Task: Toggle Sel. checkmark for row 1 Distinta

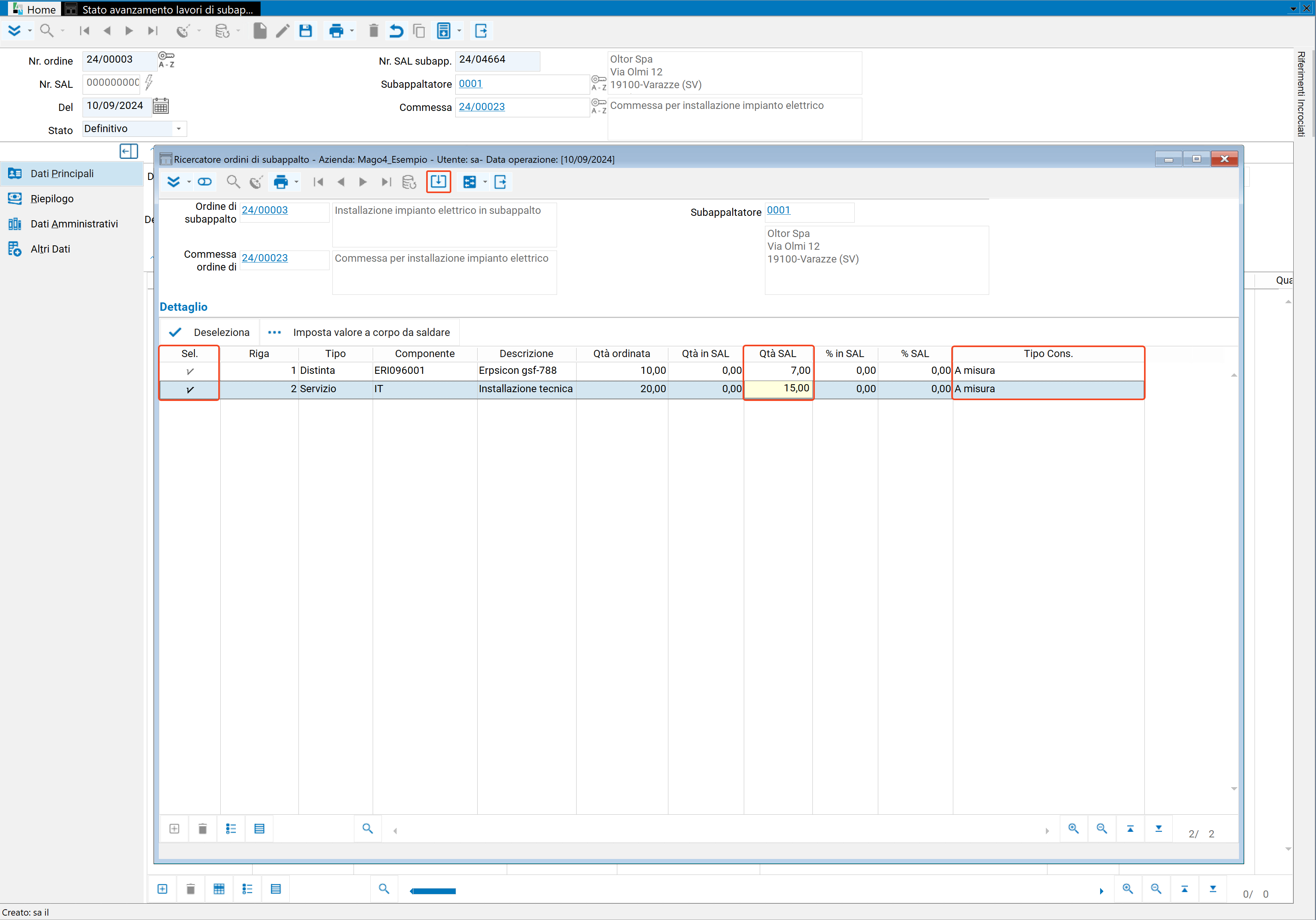Action: 190,371
